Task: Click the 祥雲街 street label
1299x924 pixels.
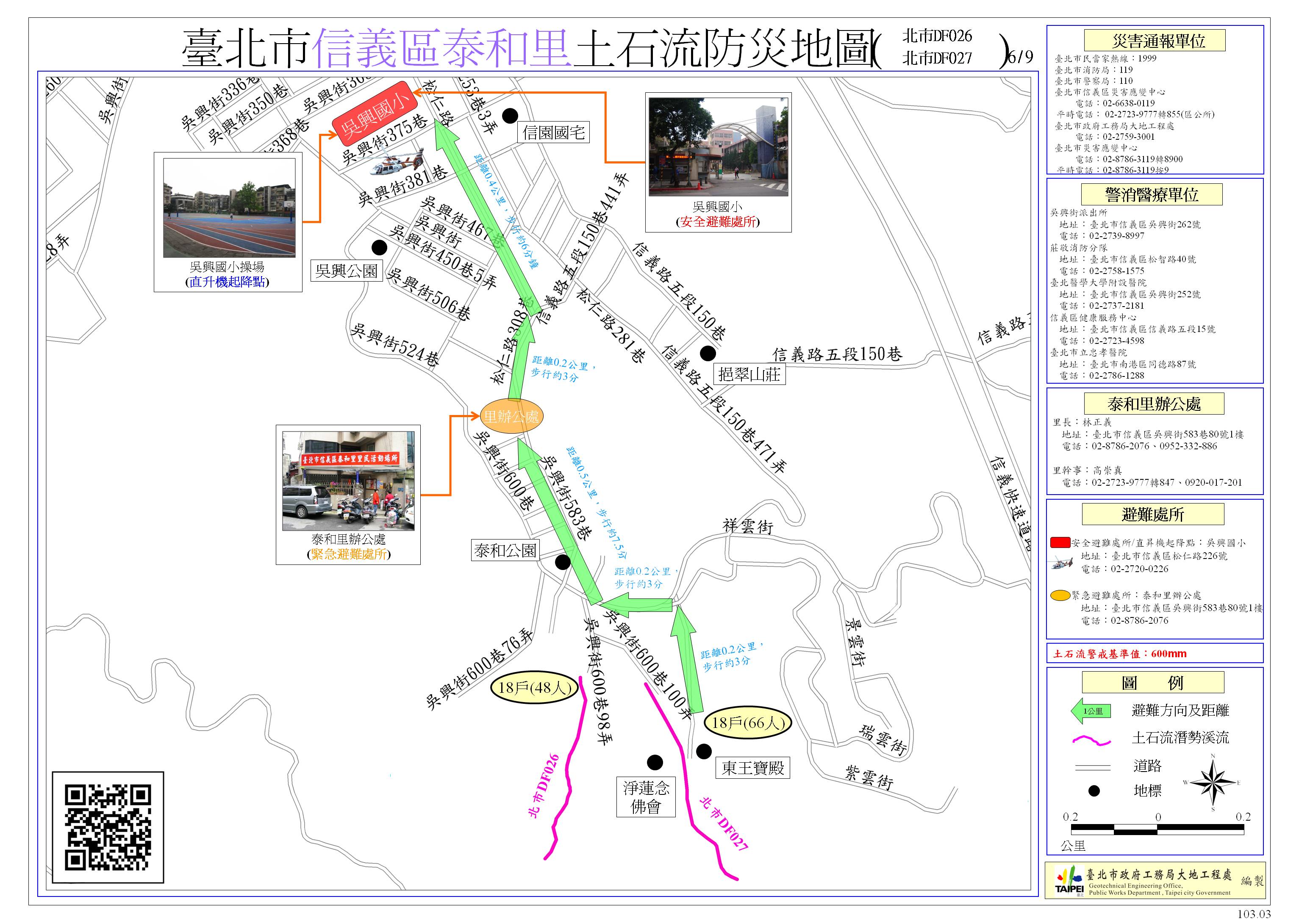Action: [x=748, y=526]
